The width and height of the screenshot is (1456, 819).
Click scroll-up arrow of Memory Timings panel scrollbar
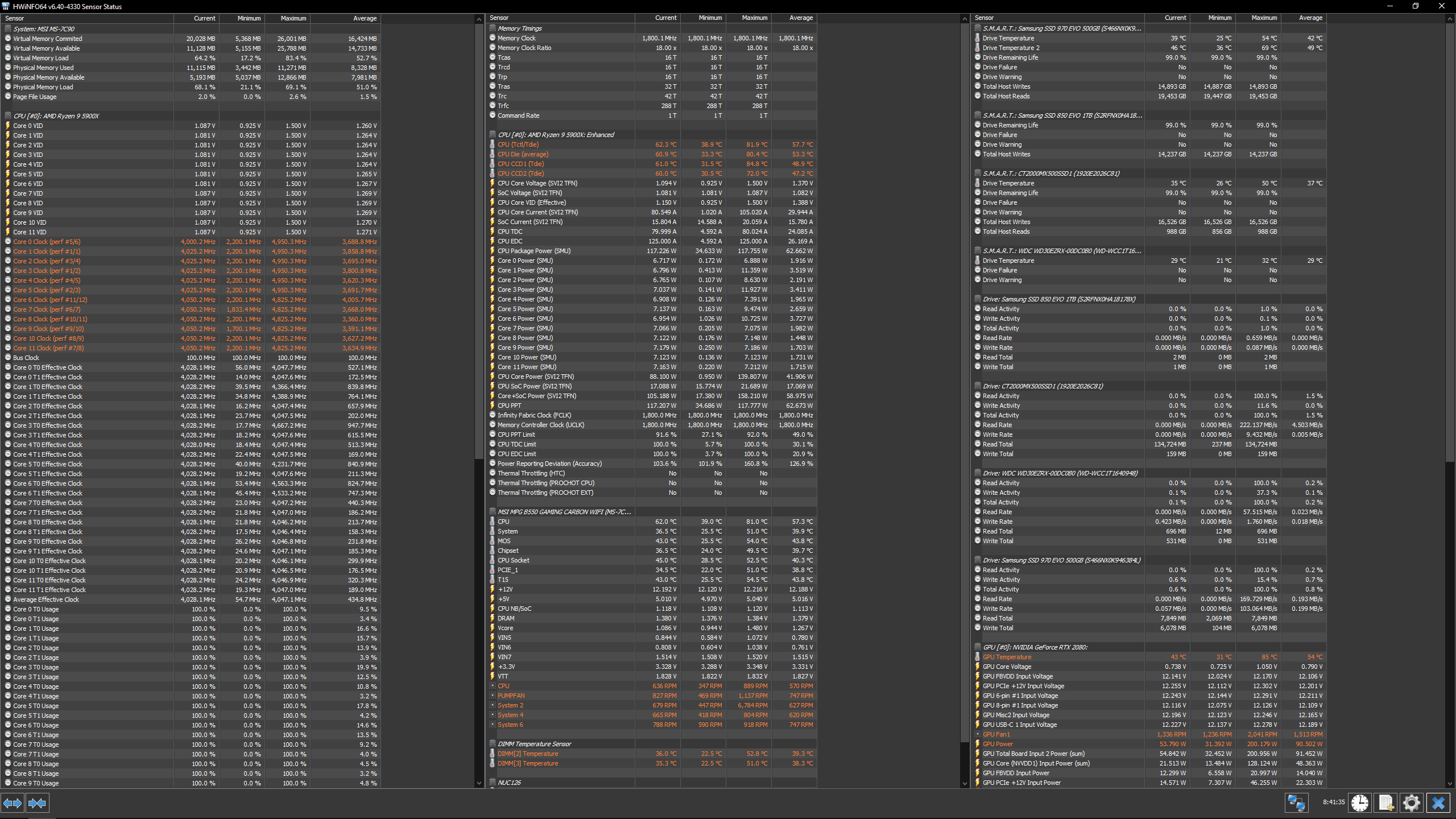click(x=965, y=19)
